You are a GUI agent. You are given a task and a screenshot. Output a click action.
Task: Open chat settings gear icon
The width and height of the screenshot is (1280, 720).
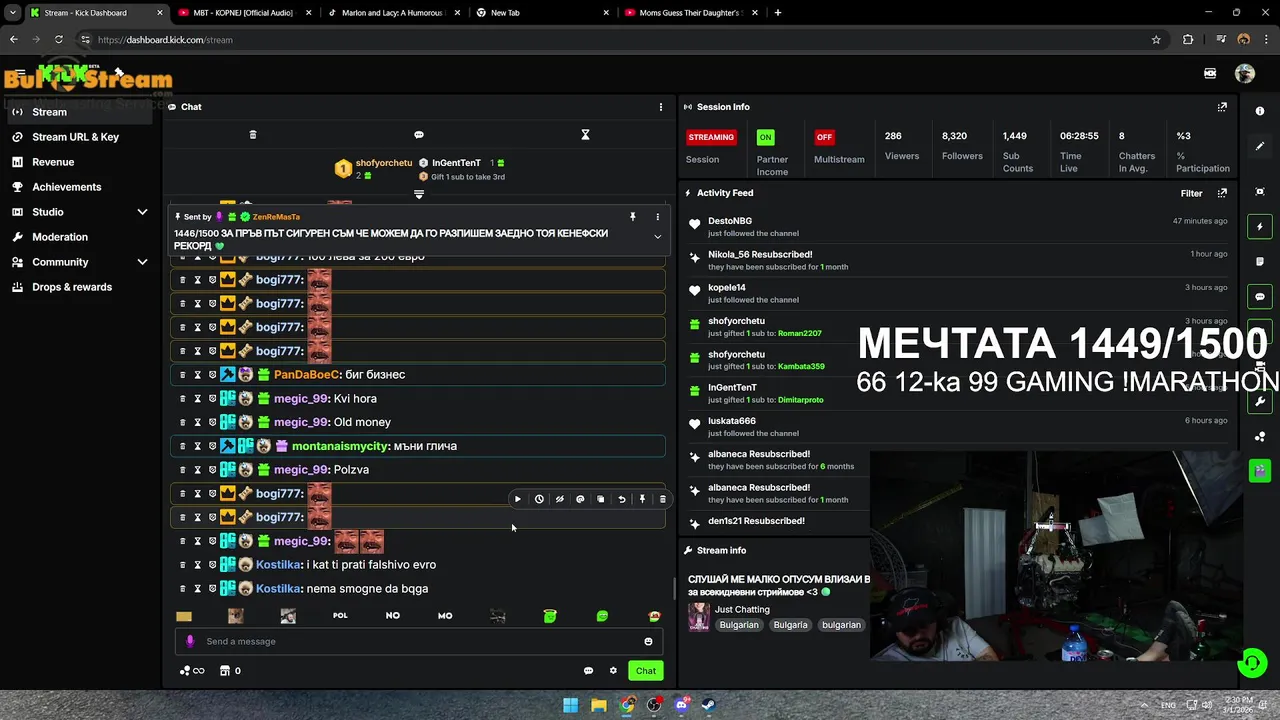click(x=613, y=671)
